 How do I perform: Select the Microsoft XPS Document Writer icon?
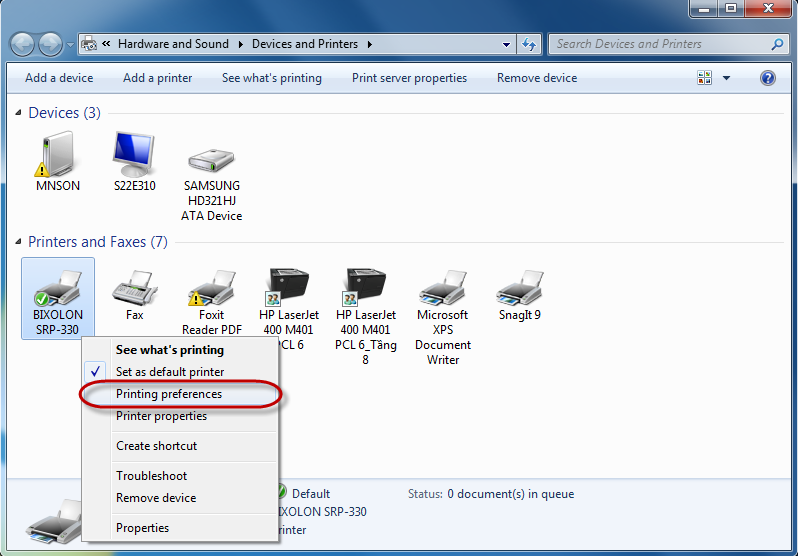tap(442, 288)
